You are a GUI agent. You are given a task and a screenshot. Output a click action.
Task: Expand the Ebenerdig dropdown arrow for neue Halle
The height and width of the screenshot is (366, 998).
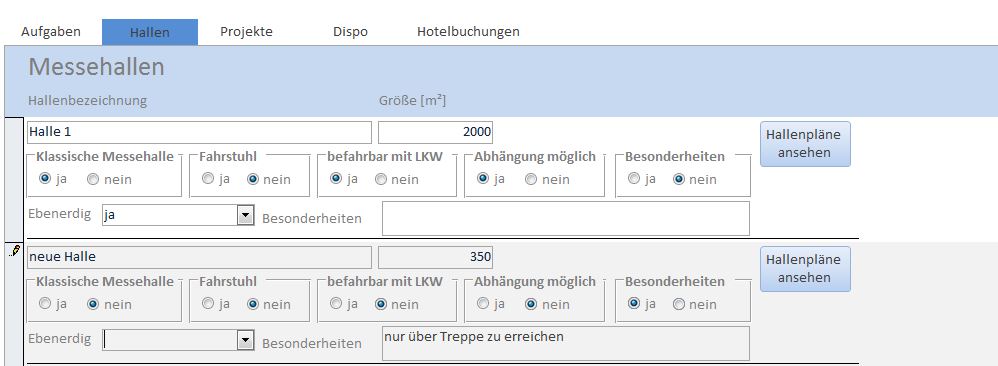pyautogui.click(x=246, y=341)
